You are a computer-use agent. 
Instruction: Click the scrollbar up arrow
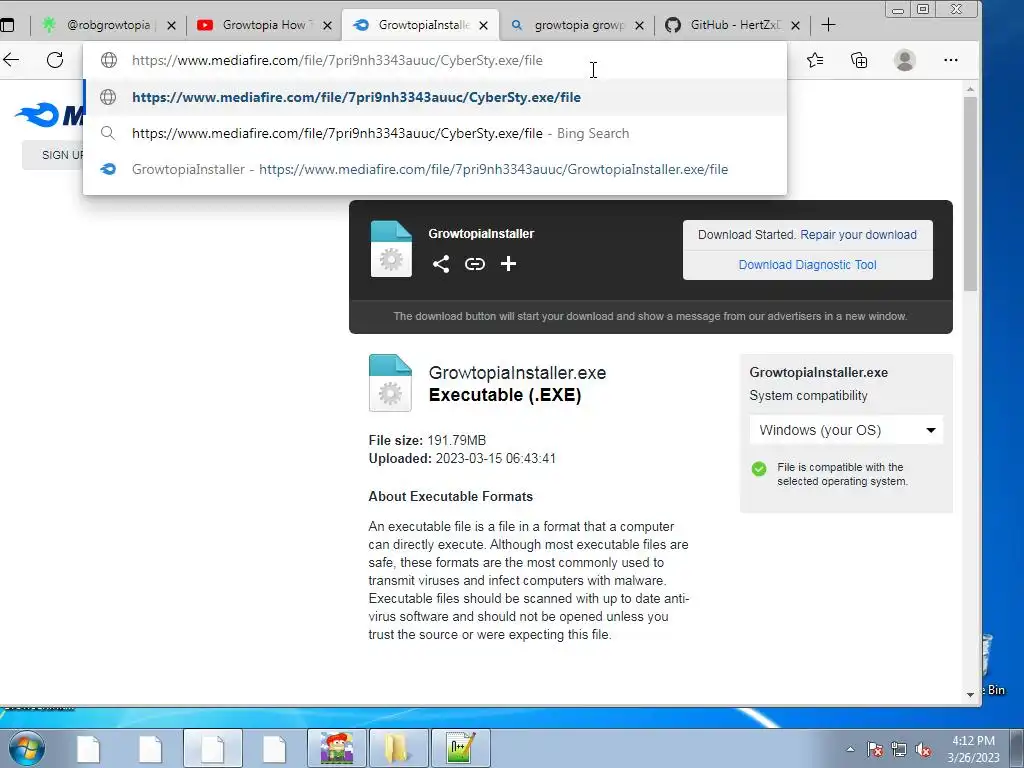[970, 89]
